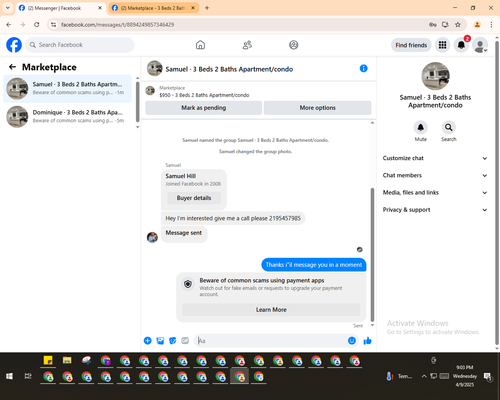Click the Marketplace listing thumbnail in banner
The width and height of the screenshot is (500, 400).
pos(150,91)
